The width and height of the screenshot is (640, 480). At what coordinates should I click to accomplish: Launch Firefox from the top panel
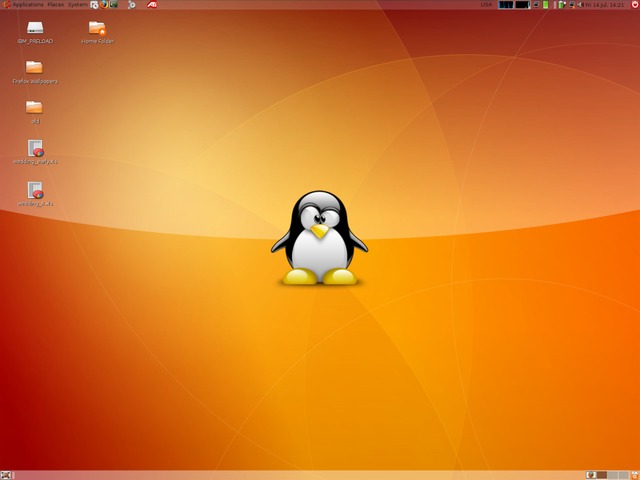point(103,5)
